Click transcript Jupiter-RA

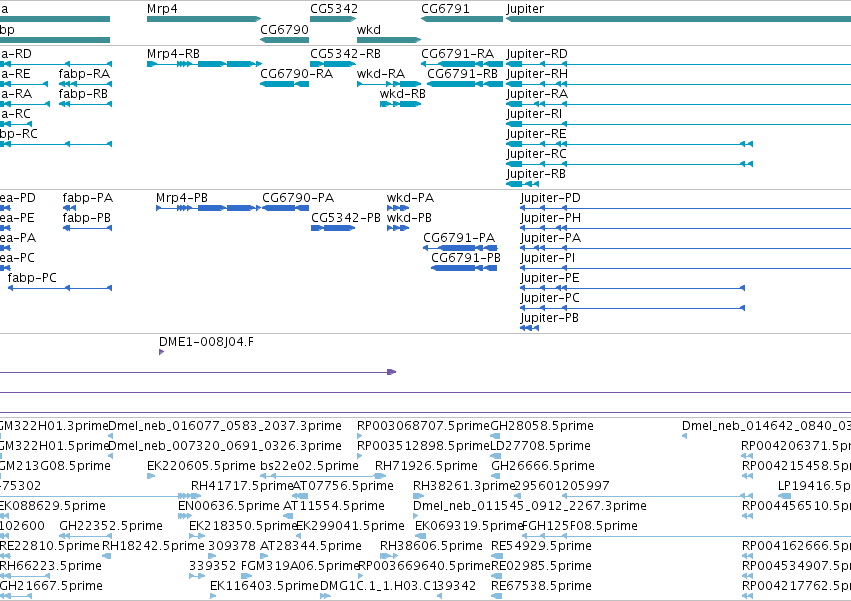(x=537, y=94)
